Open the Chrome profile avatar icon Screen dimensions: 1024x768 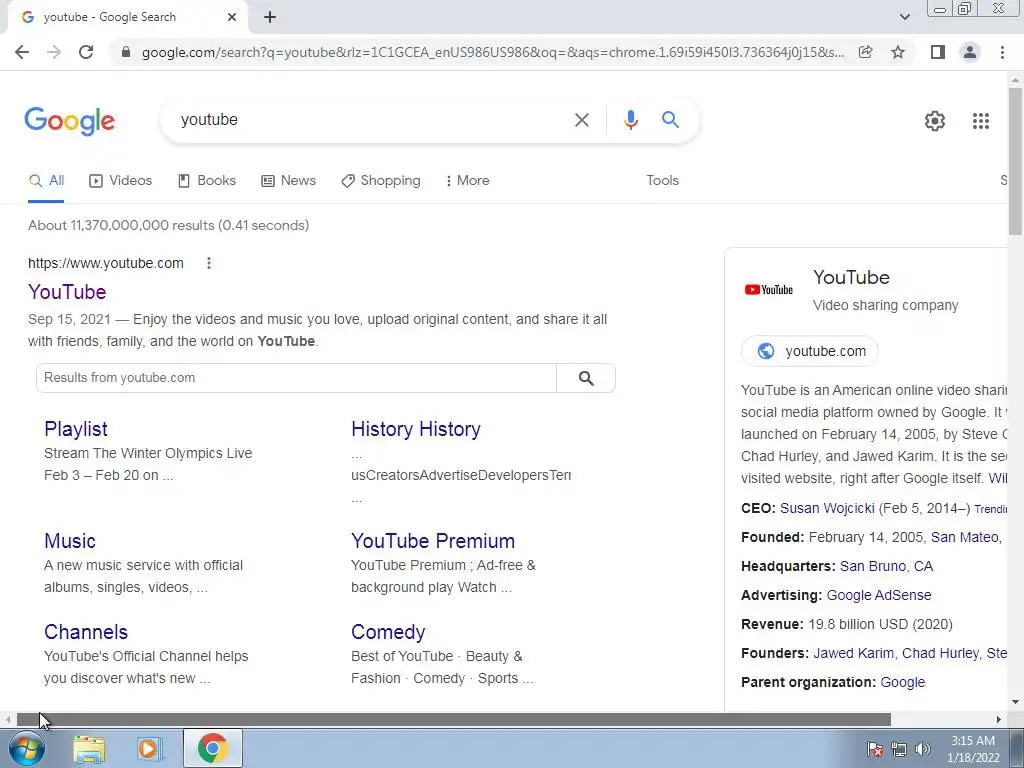pyautogui.click(x=970, y=52)
